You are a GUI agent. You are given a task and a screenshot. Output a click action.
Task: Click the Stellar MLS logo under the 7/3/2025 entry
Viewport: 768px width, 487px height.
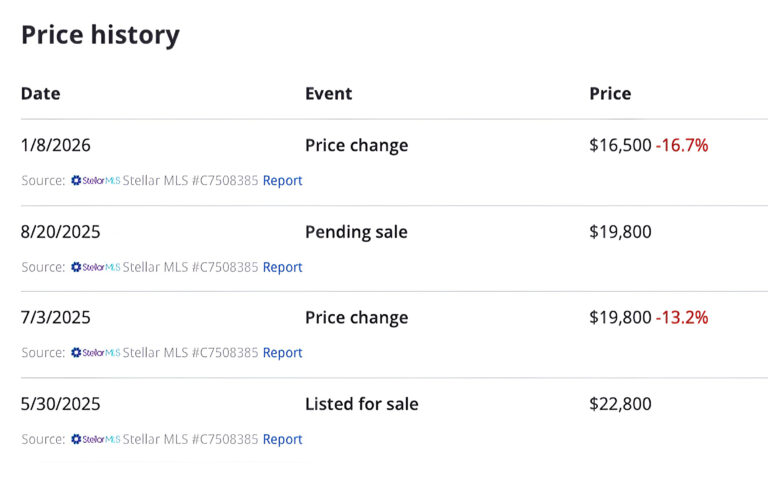(x=95, y=353)
